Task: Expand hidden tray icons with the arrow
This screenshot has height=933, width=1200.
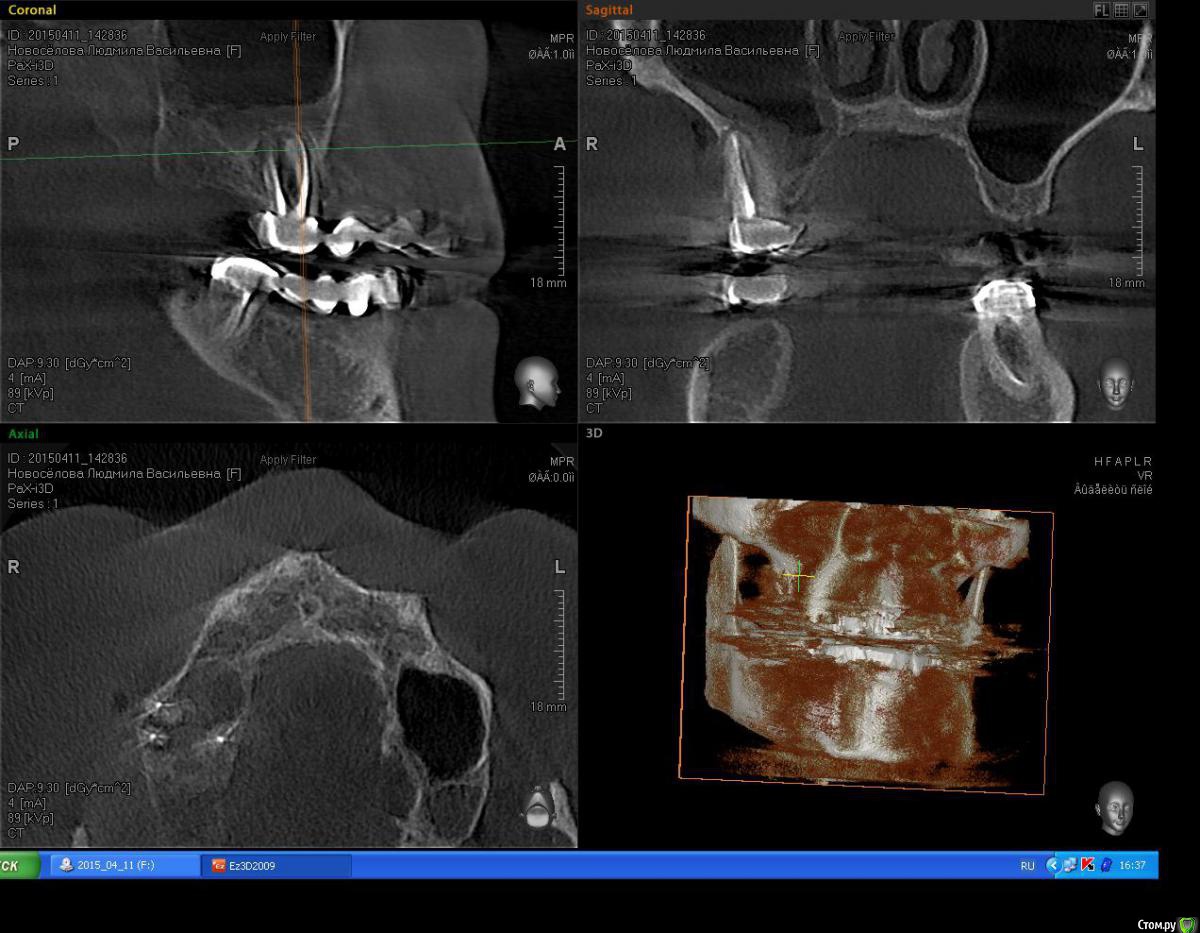Action: pyautogui.click(x=1052, y=865)
